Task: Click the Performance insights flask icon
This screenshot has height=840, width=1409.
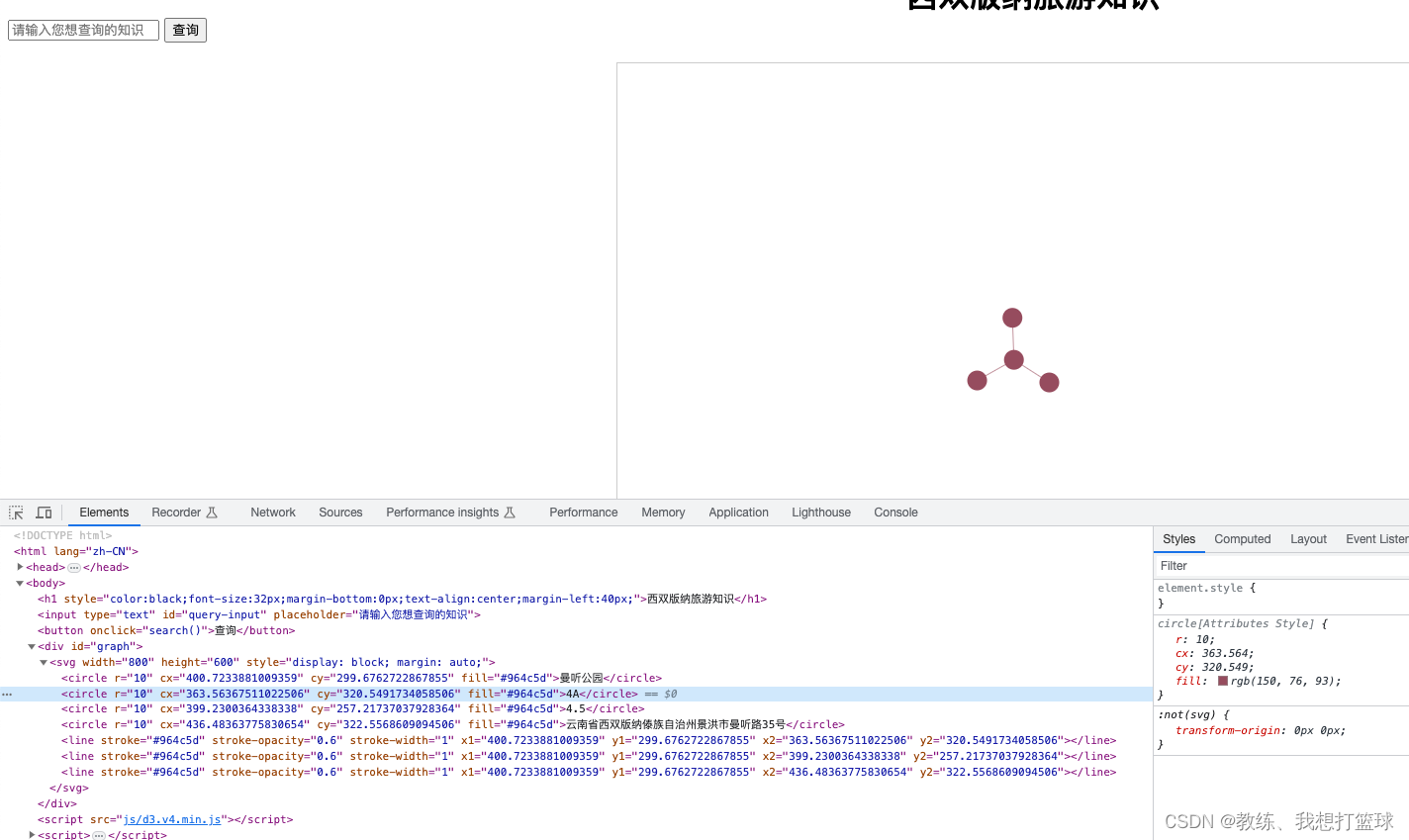Action: [x=510, y=513]
